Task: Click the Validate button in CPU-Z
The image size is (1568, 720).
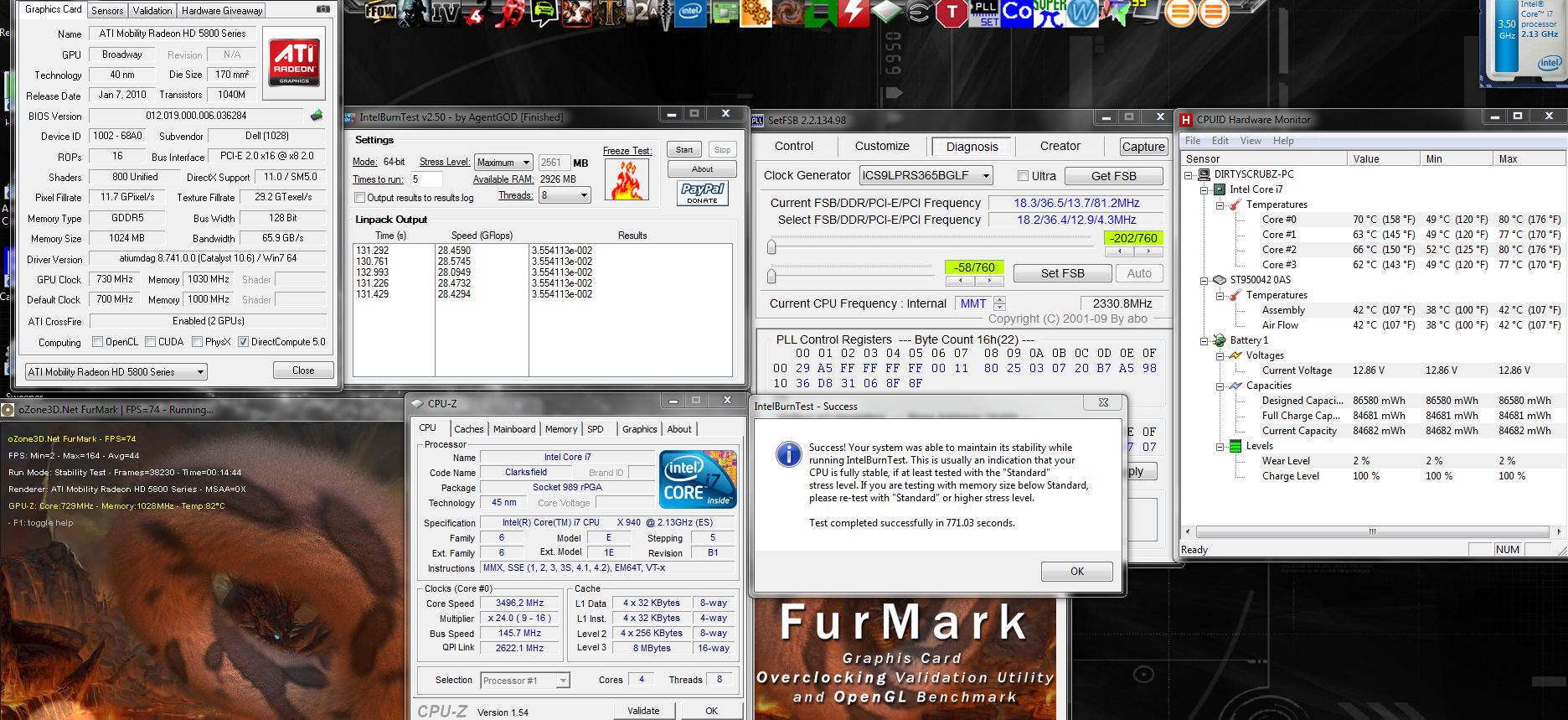Action: [x=643, y=711]
